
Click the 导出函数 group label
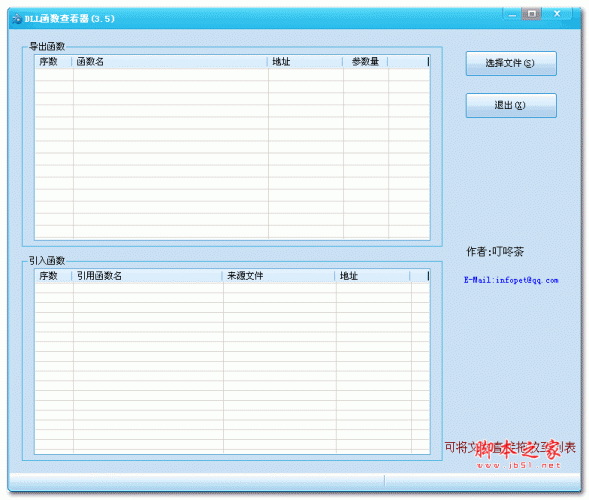47,46
